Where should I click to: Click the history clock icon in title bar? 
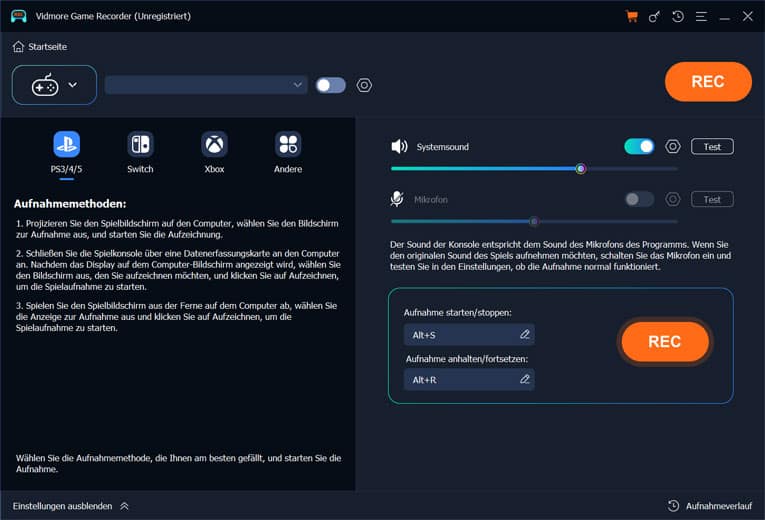click(679, 17)
